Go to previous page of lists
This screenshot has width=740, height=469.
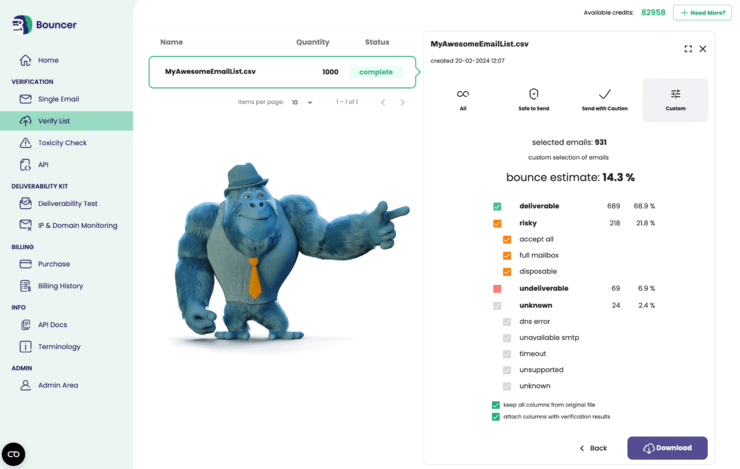point(383,103)
